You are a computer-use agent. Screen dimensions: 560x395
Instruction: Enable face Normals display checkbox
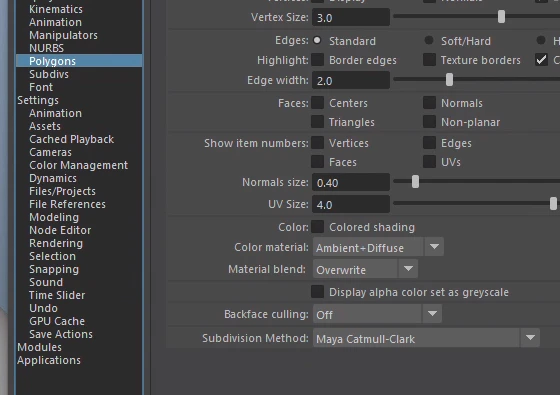pyautogui.click(x=429, y=102)
